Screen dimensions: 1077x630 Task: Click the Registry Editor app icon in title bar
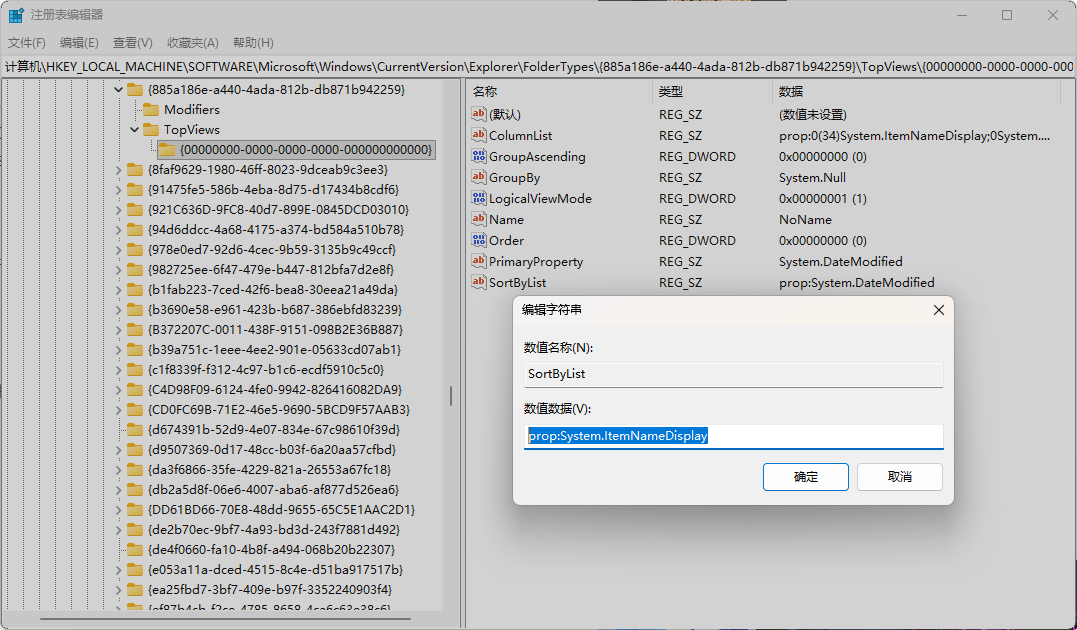[16, 15]
